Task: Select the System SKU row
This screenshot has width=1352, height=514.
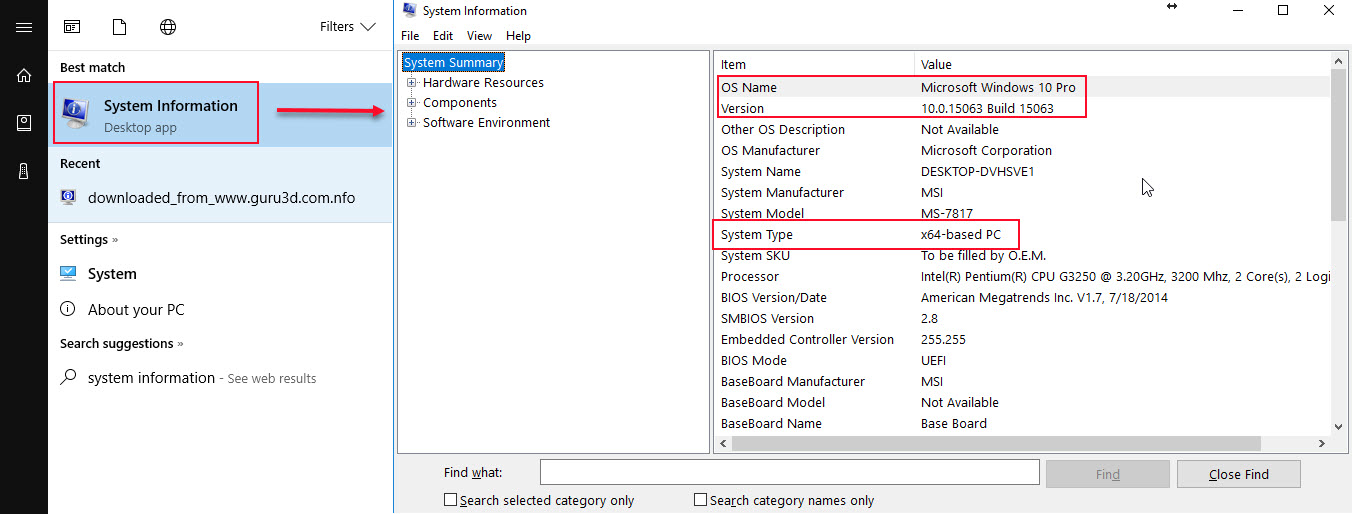Action: (x=1023, y=255)
